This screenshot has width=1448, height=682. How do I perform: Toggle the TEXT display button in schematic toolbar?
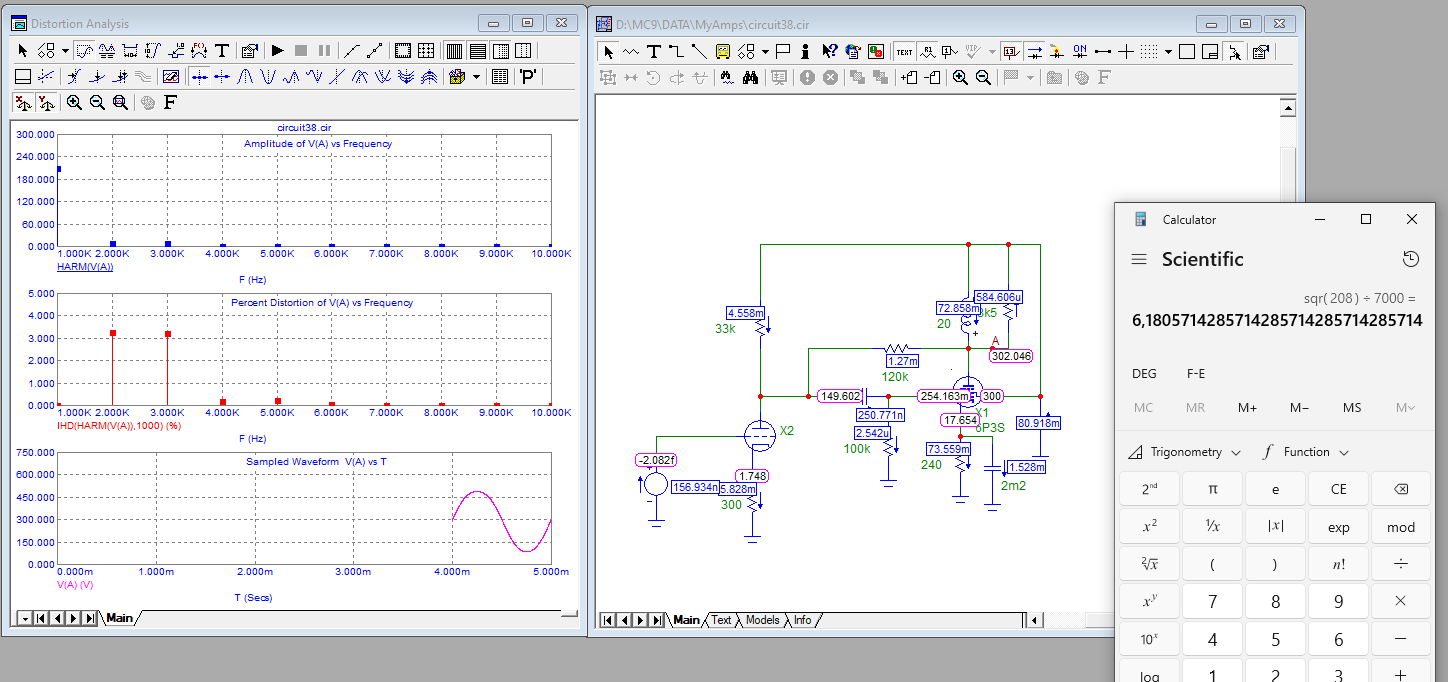coord(904,51)
